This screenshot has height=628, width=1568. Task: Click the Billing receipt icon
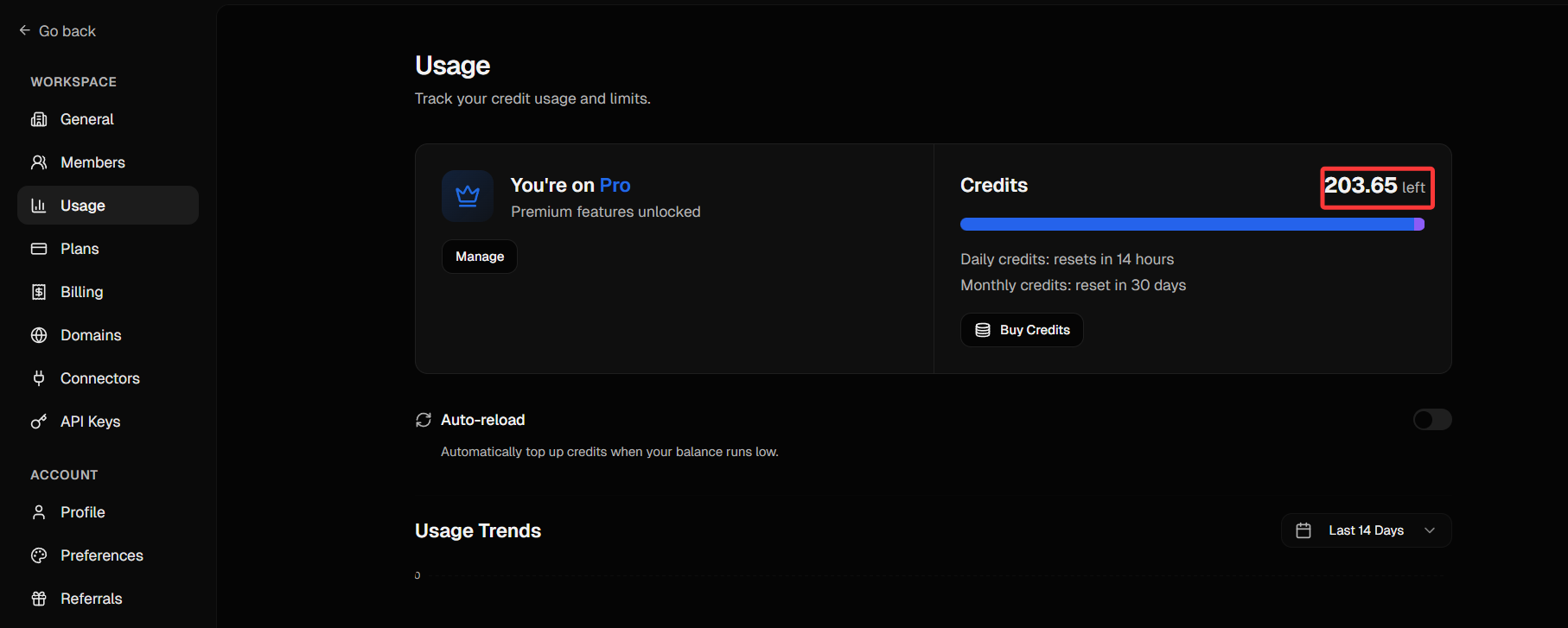(39, 292)
